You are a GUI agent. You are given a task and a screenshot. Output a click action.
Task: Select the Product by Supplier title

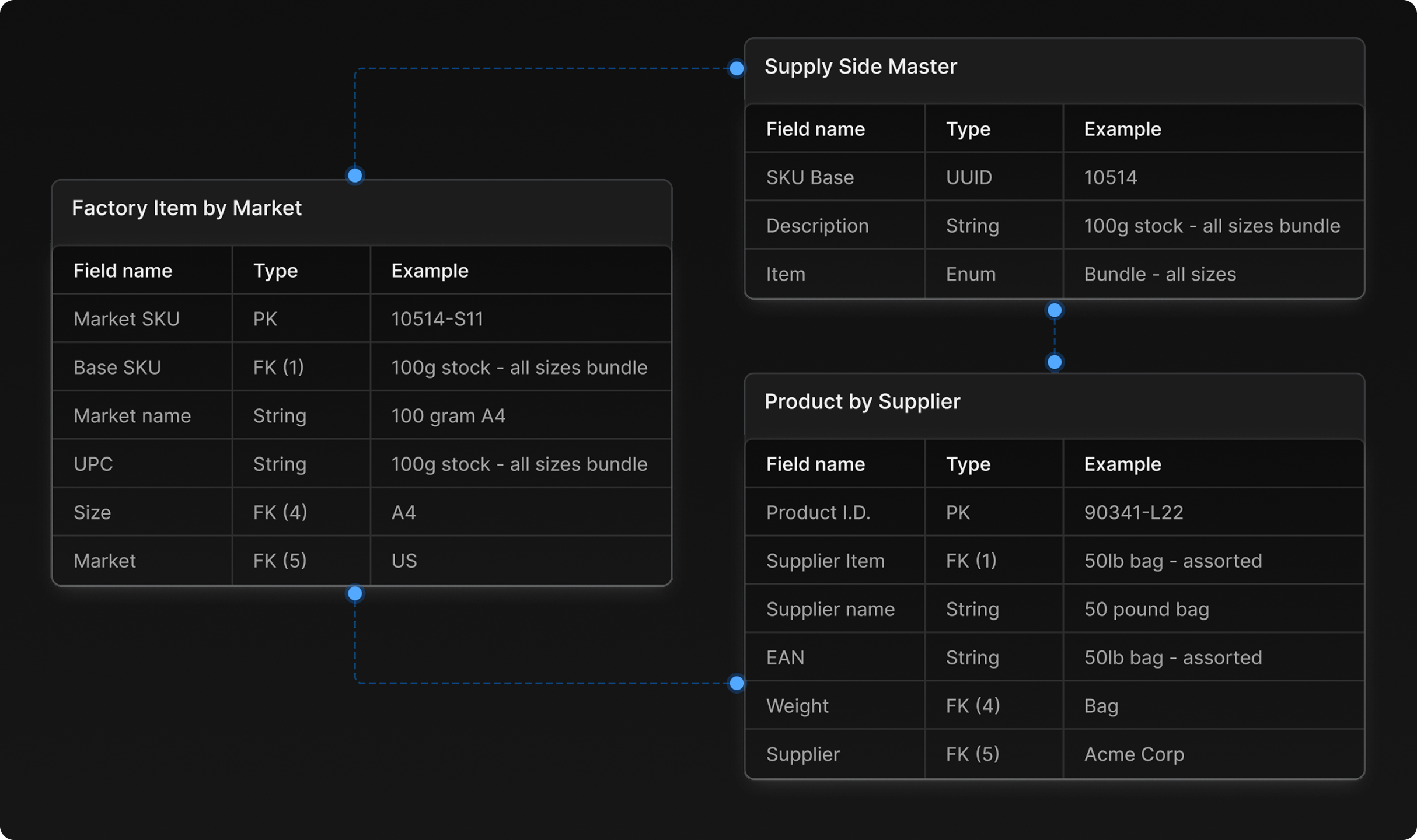(x=861, y=401)
